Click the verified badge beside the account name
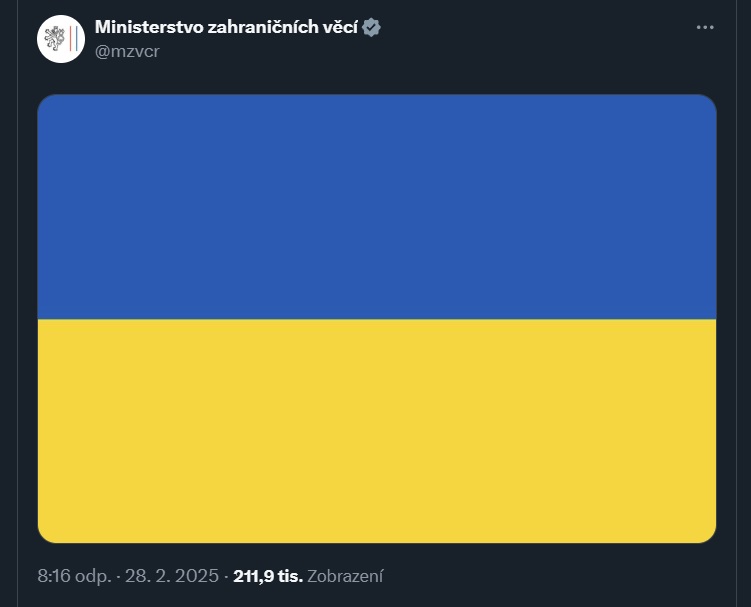The height and width of the screenshot is (607, 751). tap(371, 27)
